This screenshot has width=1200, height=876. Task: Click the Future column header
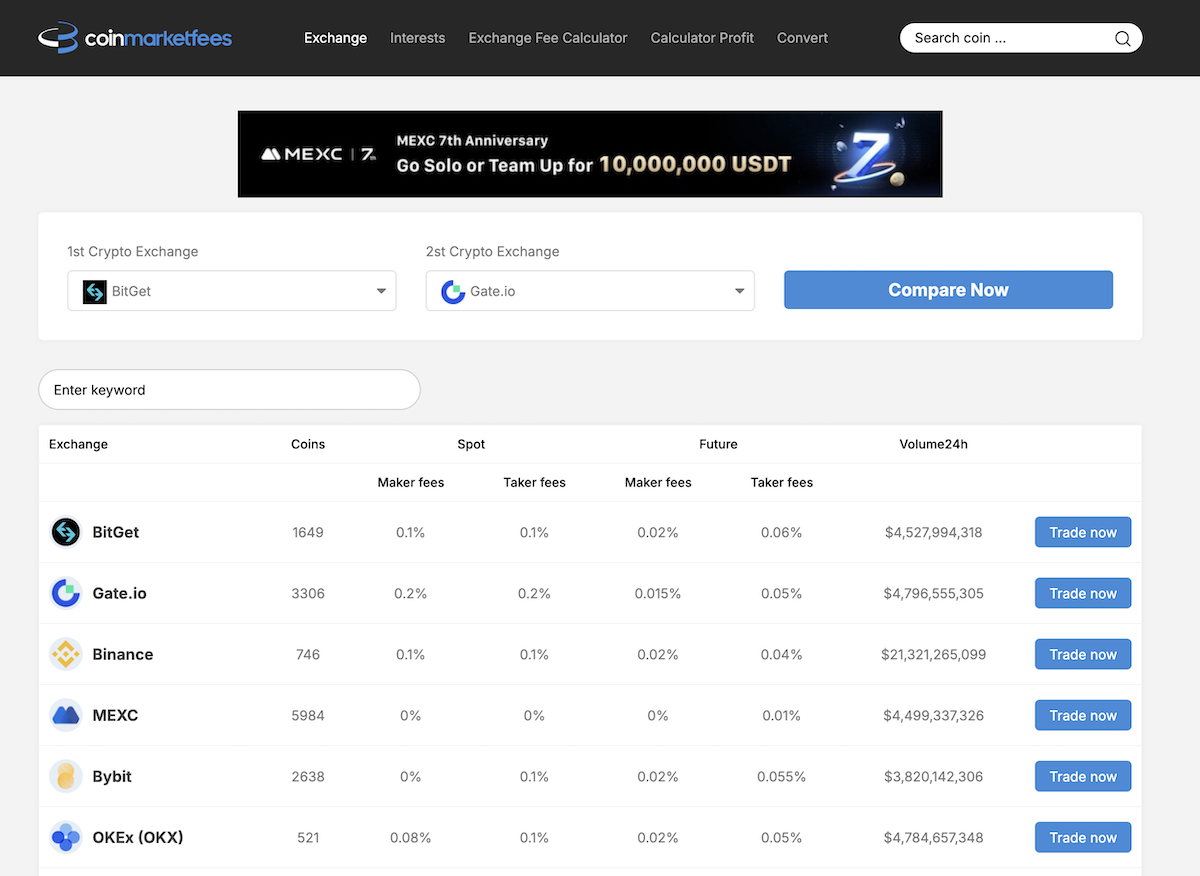718,444
